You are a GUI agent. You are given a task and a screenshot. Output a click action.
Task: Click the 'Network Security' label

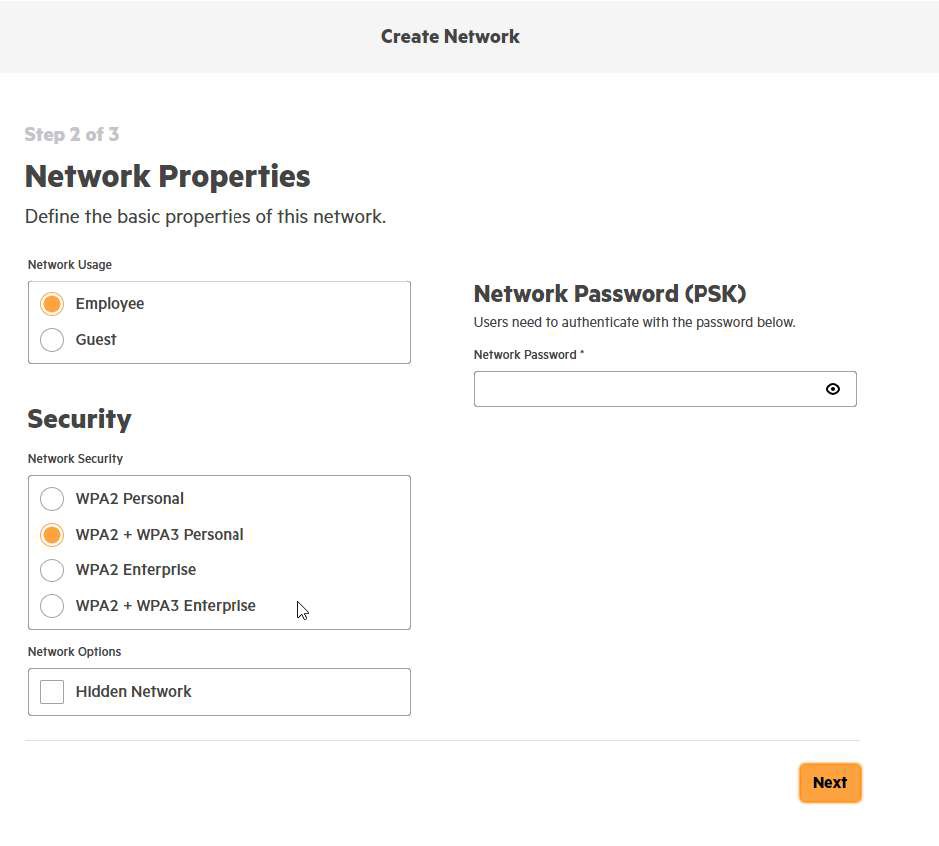[75, 459]
